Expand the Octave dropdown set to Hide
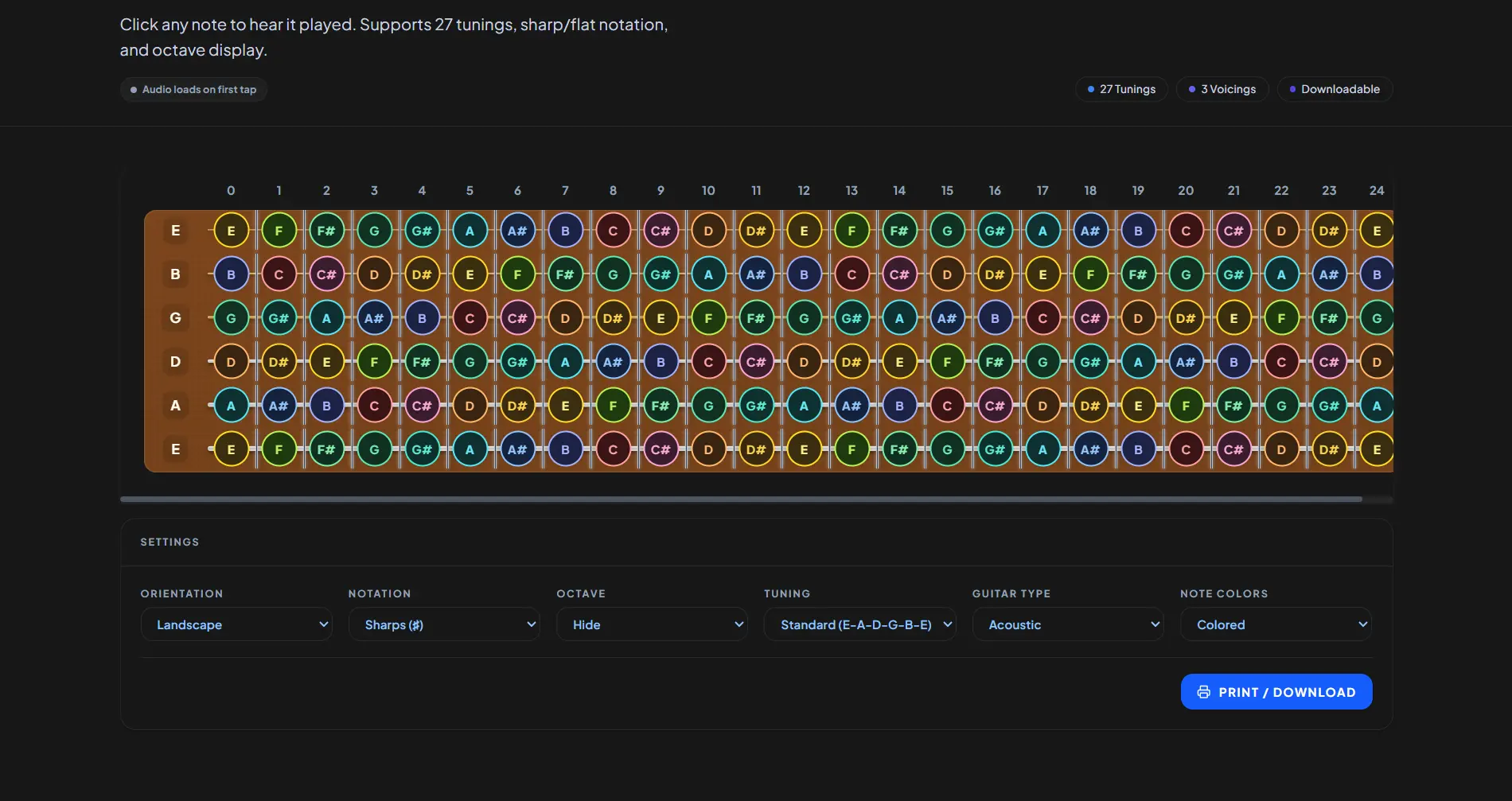 coord(653,624)
